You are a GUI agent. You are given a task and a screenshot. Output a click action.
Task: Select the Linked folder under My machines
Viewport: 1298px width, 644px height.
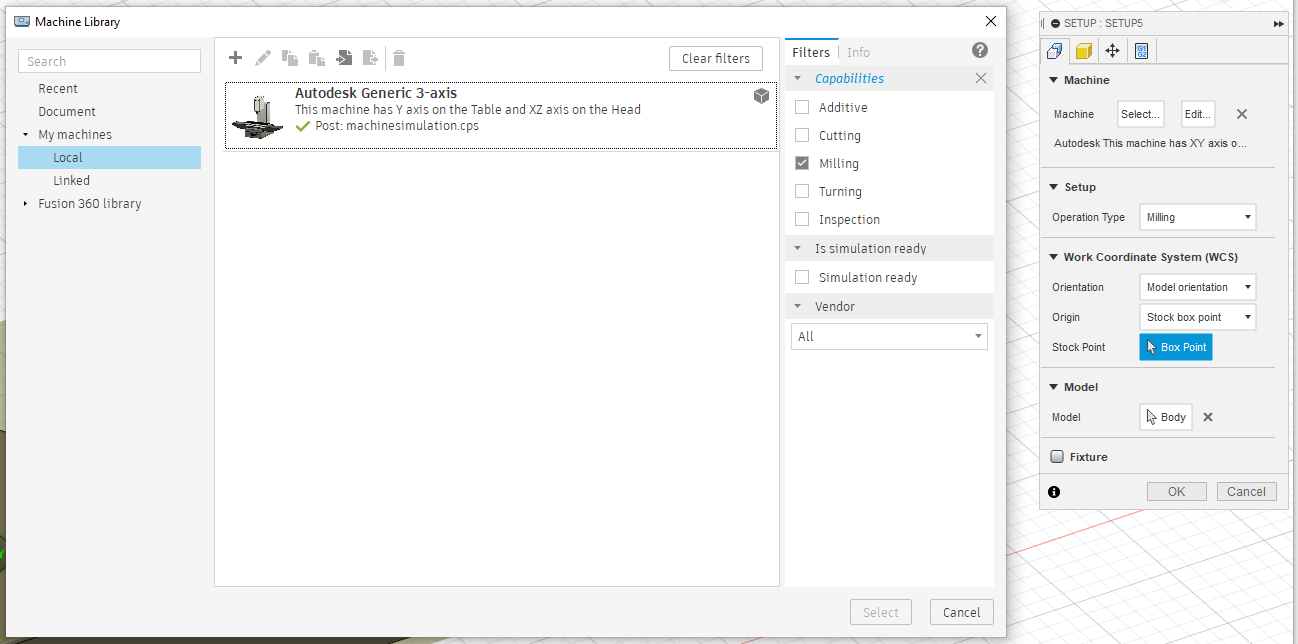[x=72, y=181]
